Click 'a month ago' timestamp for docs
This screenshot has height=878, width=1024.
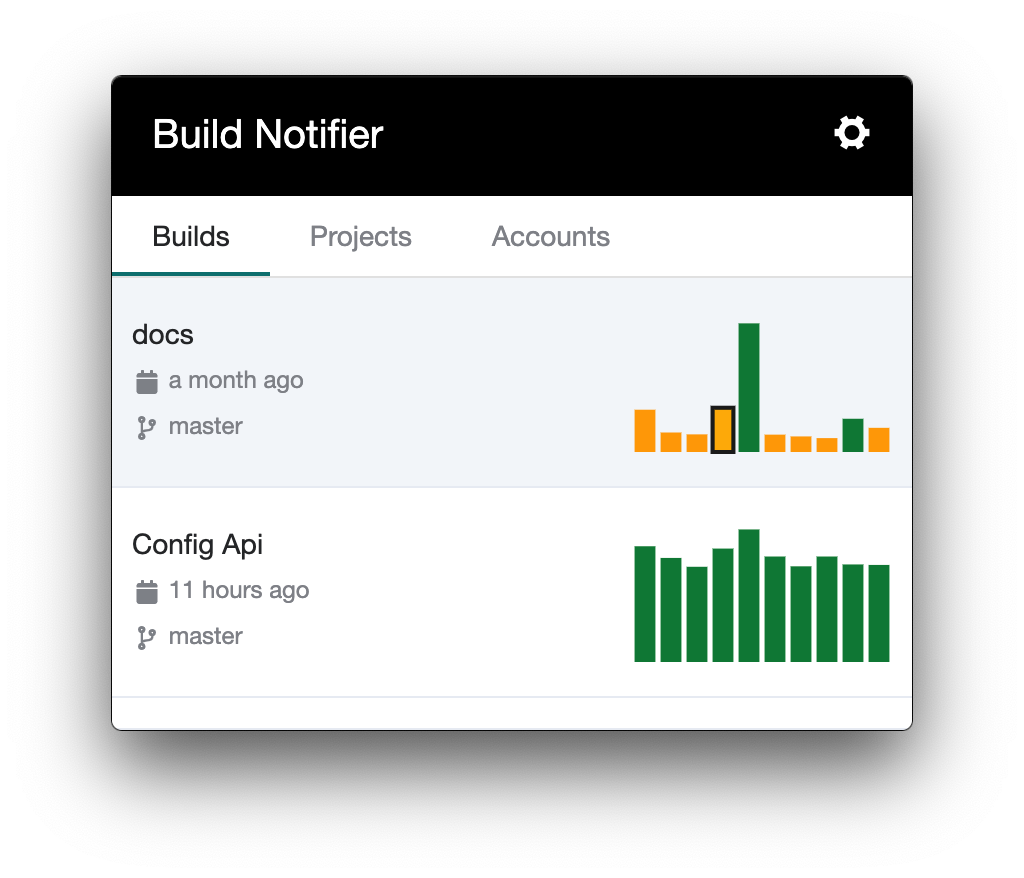236,380
